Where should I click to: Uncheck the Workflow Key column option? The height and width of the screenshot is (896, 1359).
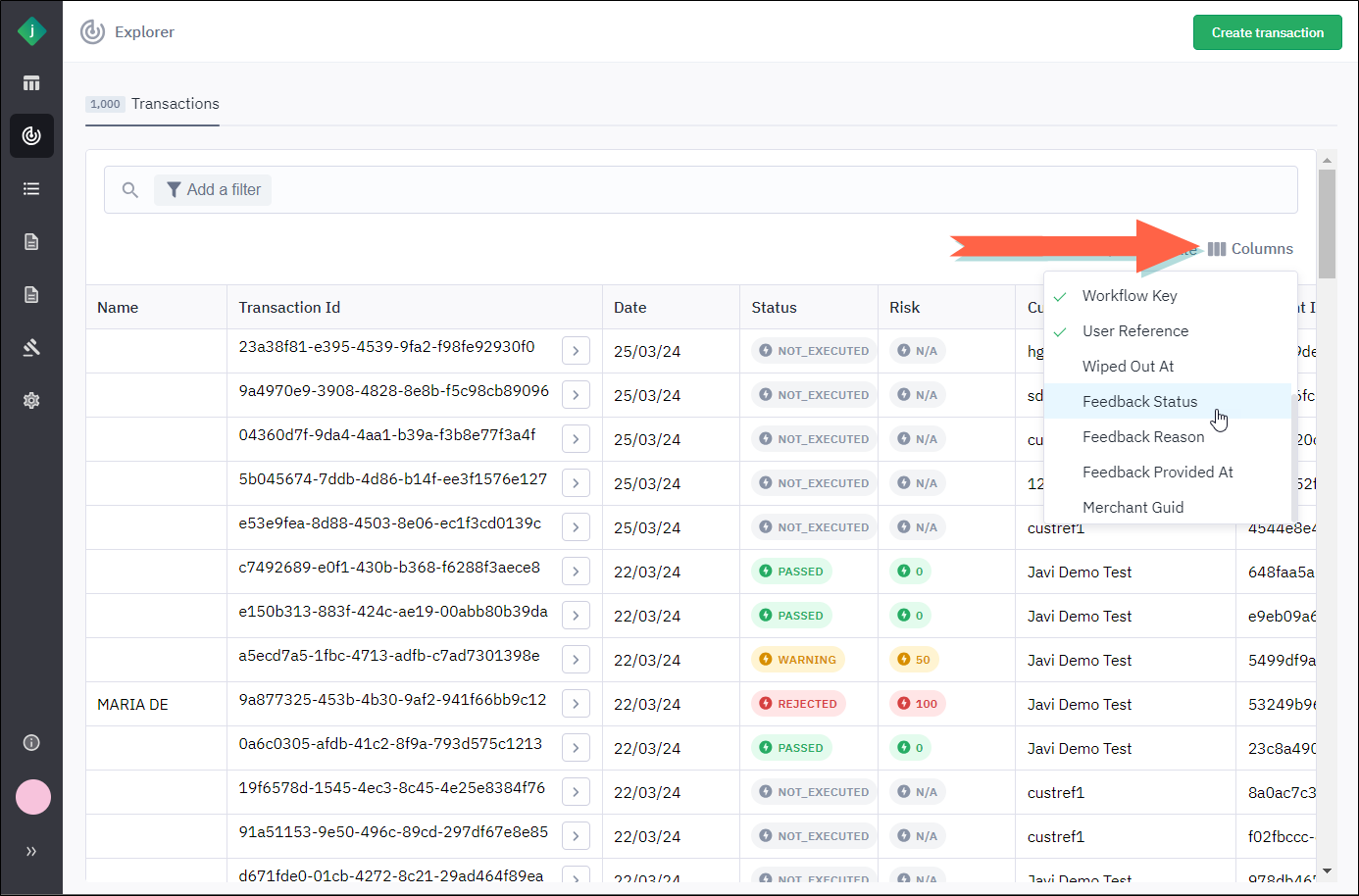coord(1129,296)
